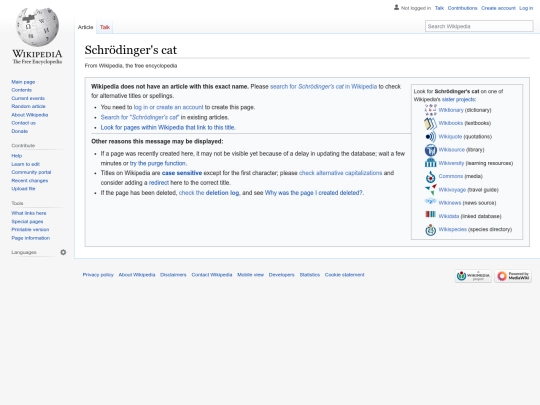
Task: Click the Donate link
Action: [x=20, y=131]
